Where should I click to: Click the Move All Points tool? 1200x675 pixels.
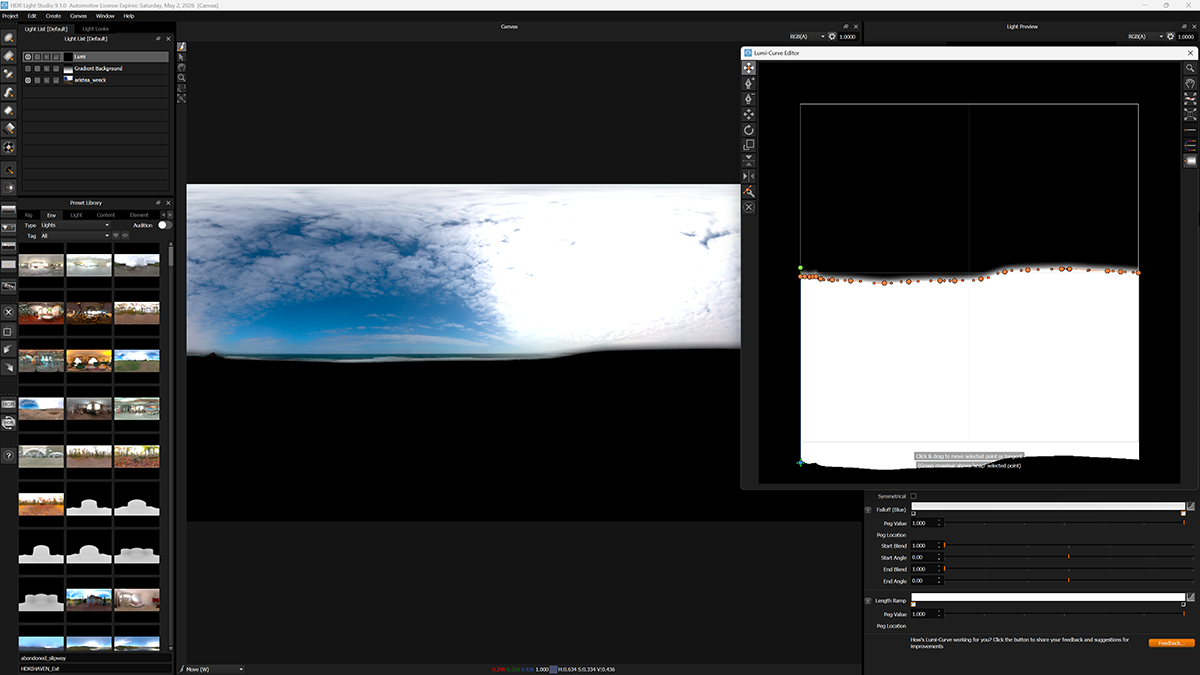pos(748,114)
